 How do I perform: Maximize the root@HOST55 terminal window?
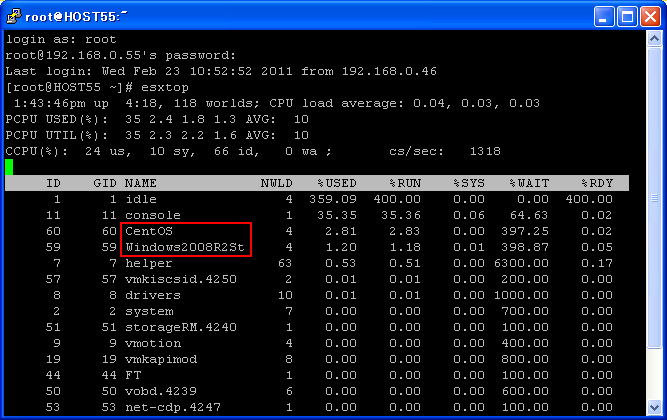[x=627, y=17]
